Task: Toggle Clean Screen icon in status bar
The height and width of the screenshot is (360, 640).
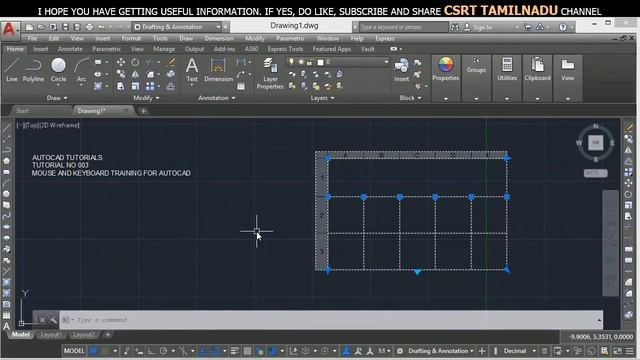Action: pos(617,351)
